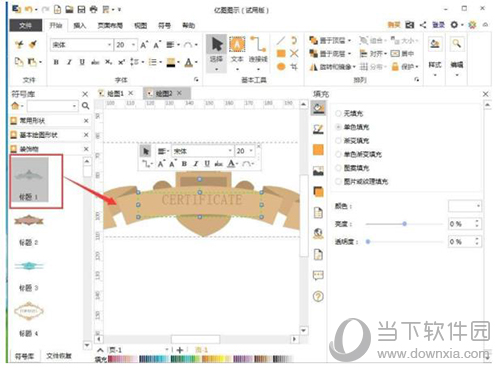This screenshot has width=500, height=372.
Task: Expand 置于底层 send to back dropdown
Action: click(349, 53)
